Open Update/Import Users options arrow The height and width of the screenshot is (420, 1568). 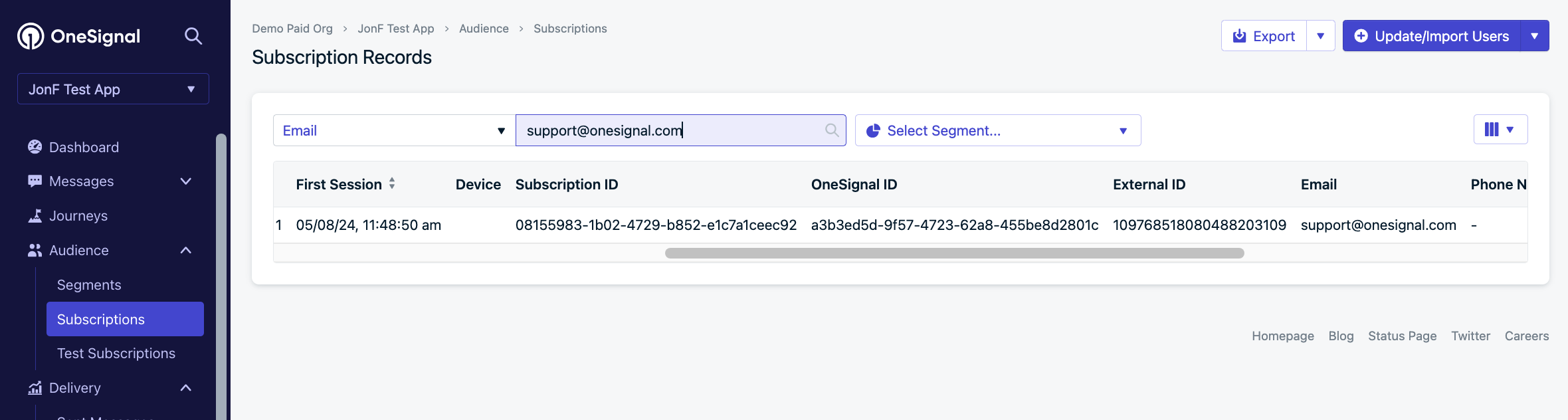pos(1535,36)
